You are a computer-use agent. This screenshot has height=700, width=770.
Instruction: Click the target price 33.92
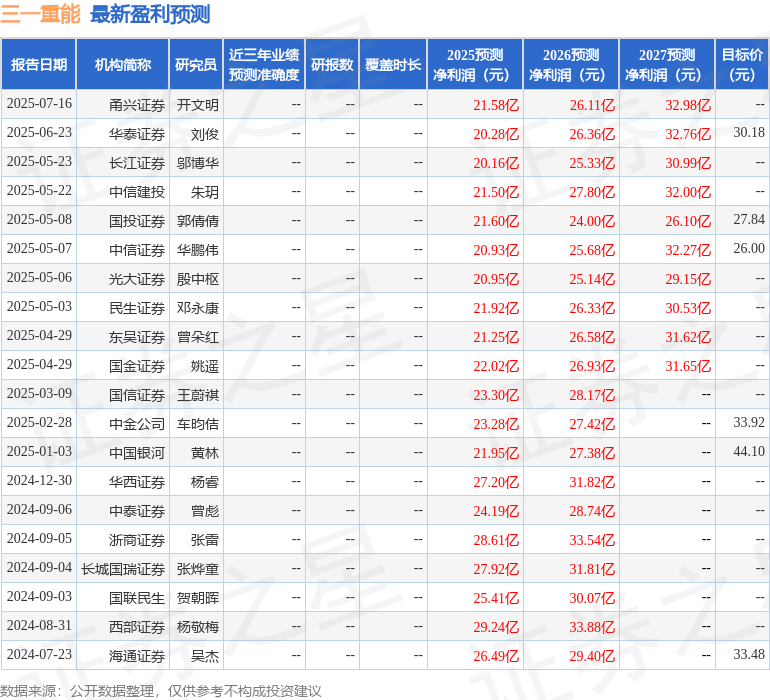pos(749,422)
